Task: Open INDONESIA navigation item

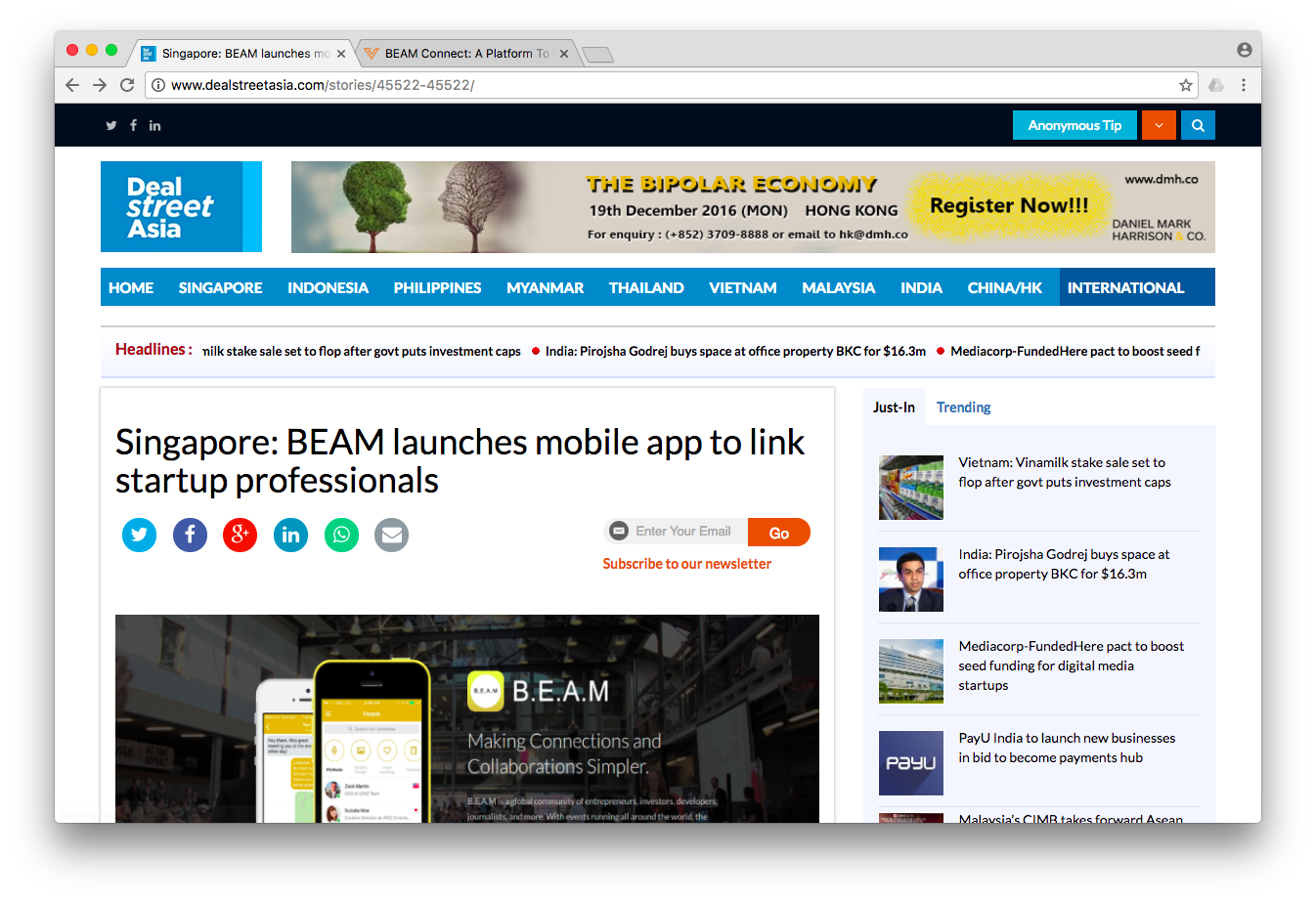Action: 328,287
